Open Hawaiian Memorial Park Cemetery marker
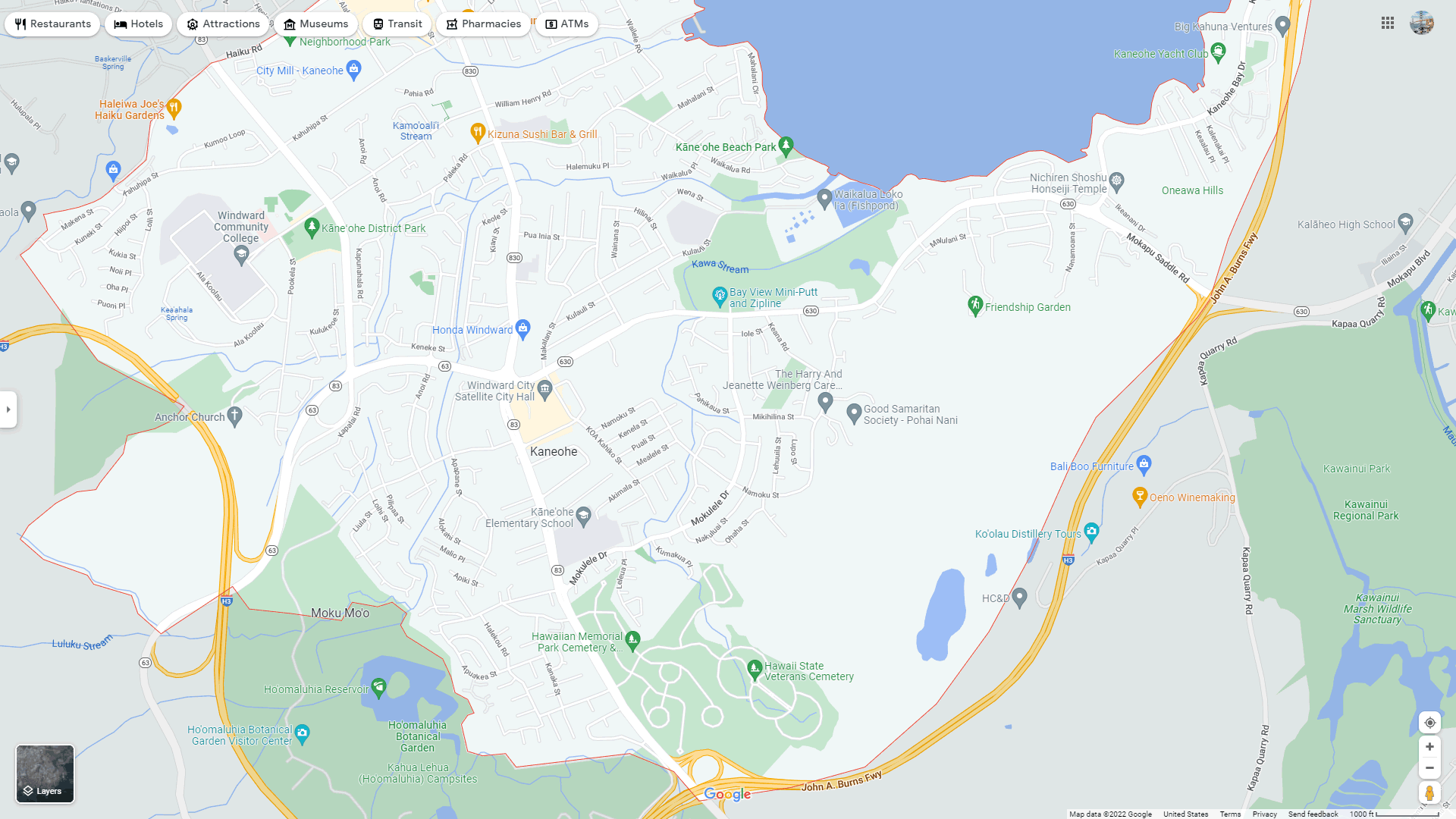The image size is (1456, 819). [x=633, y=641]
